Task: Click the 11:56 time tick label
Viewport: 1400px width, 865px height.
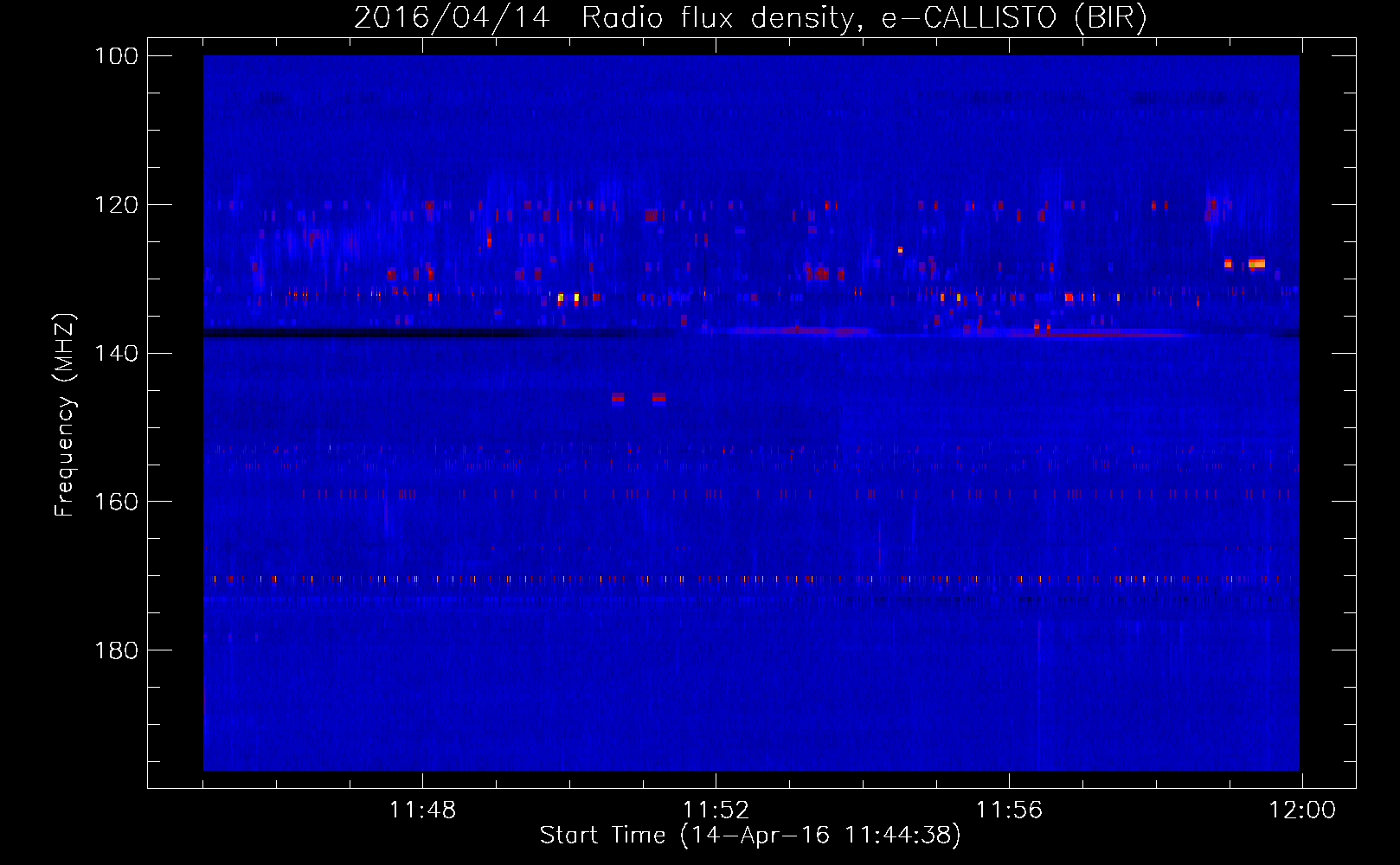Action: (x=1009, y=811)
